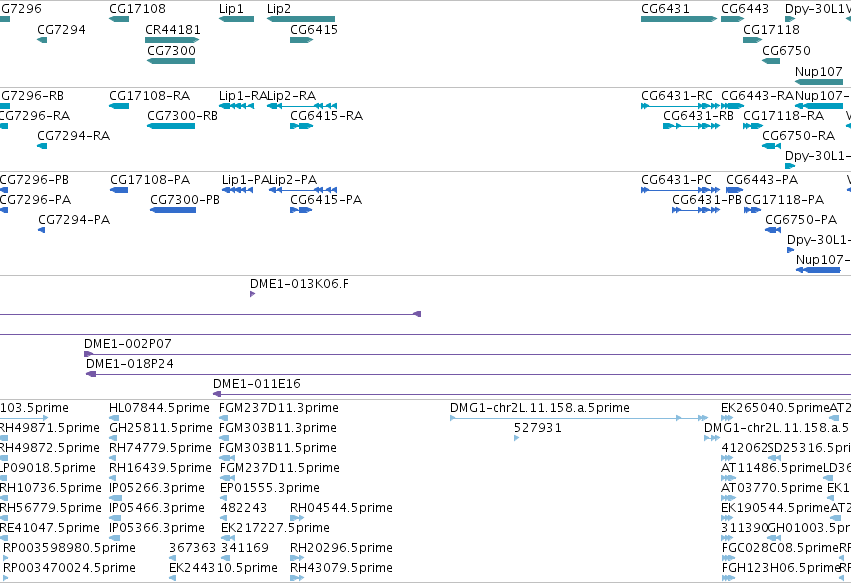Open the 527931 EST label
This screenshot has height=583, width=851.
[538, 428]
